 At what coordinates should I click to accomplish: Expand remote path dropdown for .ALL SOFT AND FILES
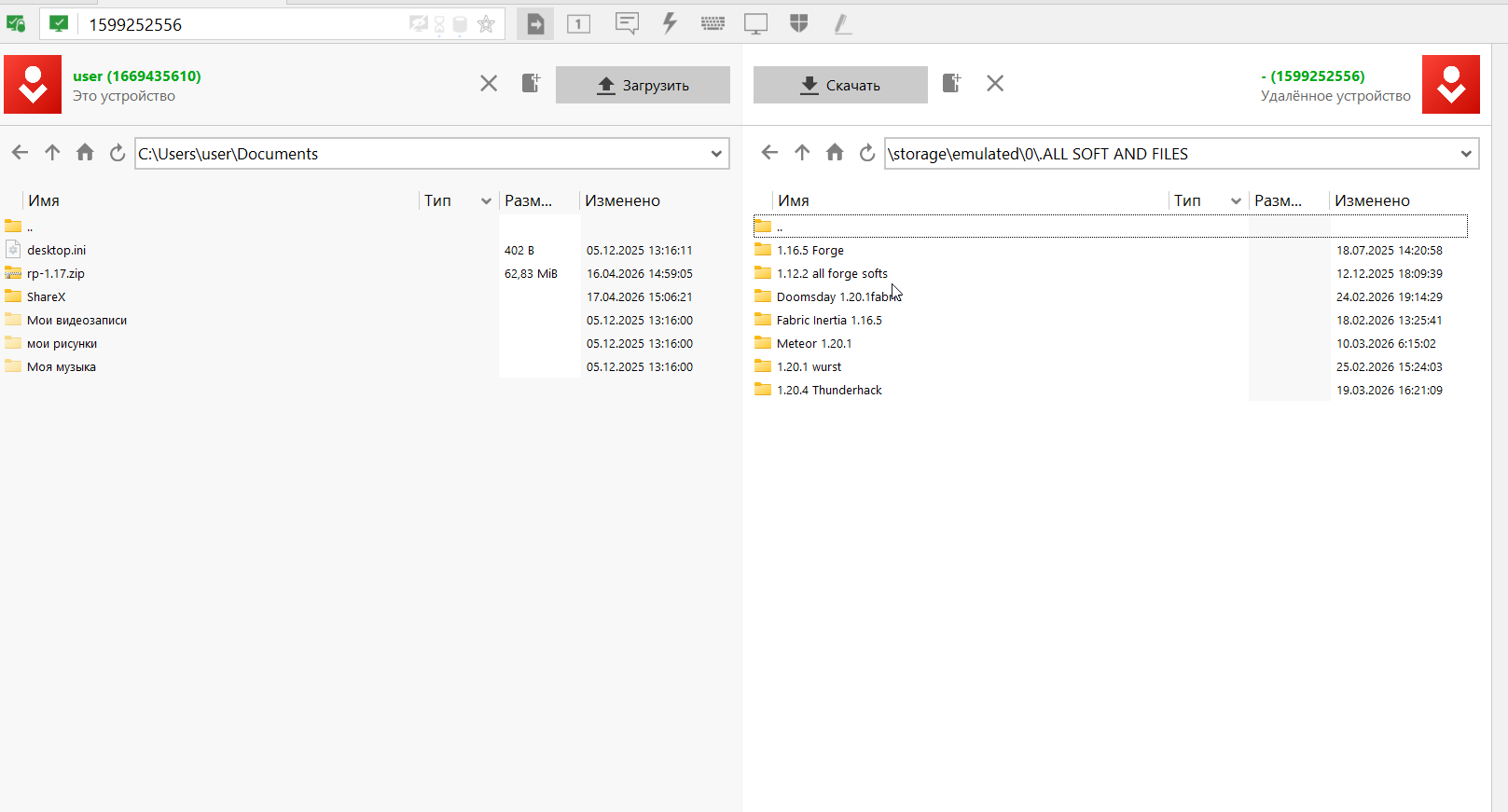point(1466,154)
